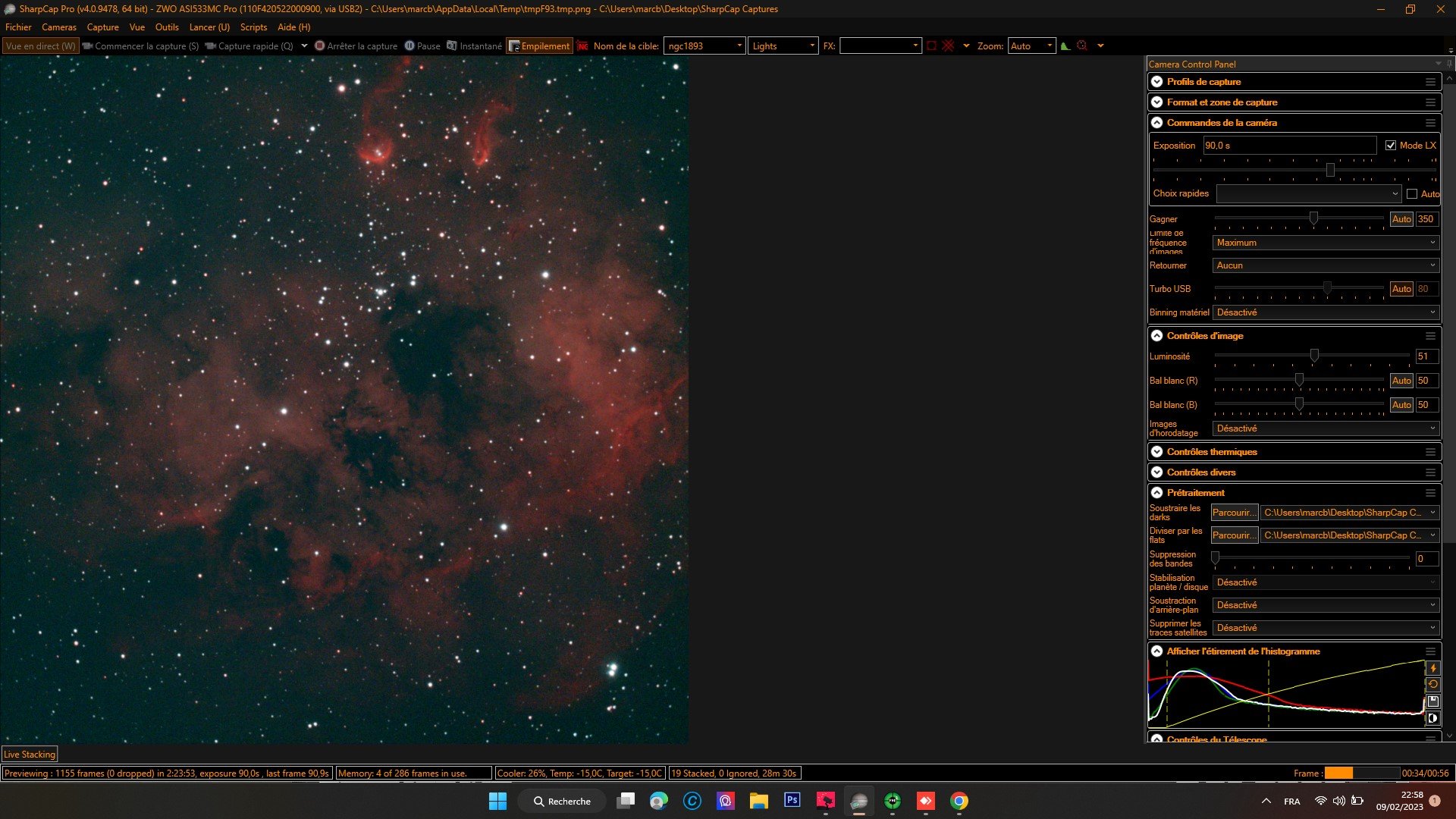Open Photoshop from the taskbar
1456x819 pixels.
coord(792,801)
